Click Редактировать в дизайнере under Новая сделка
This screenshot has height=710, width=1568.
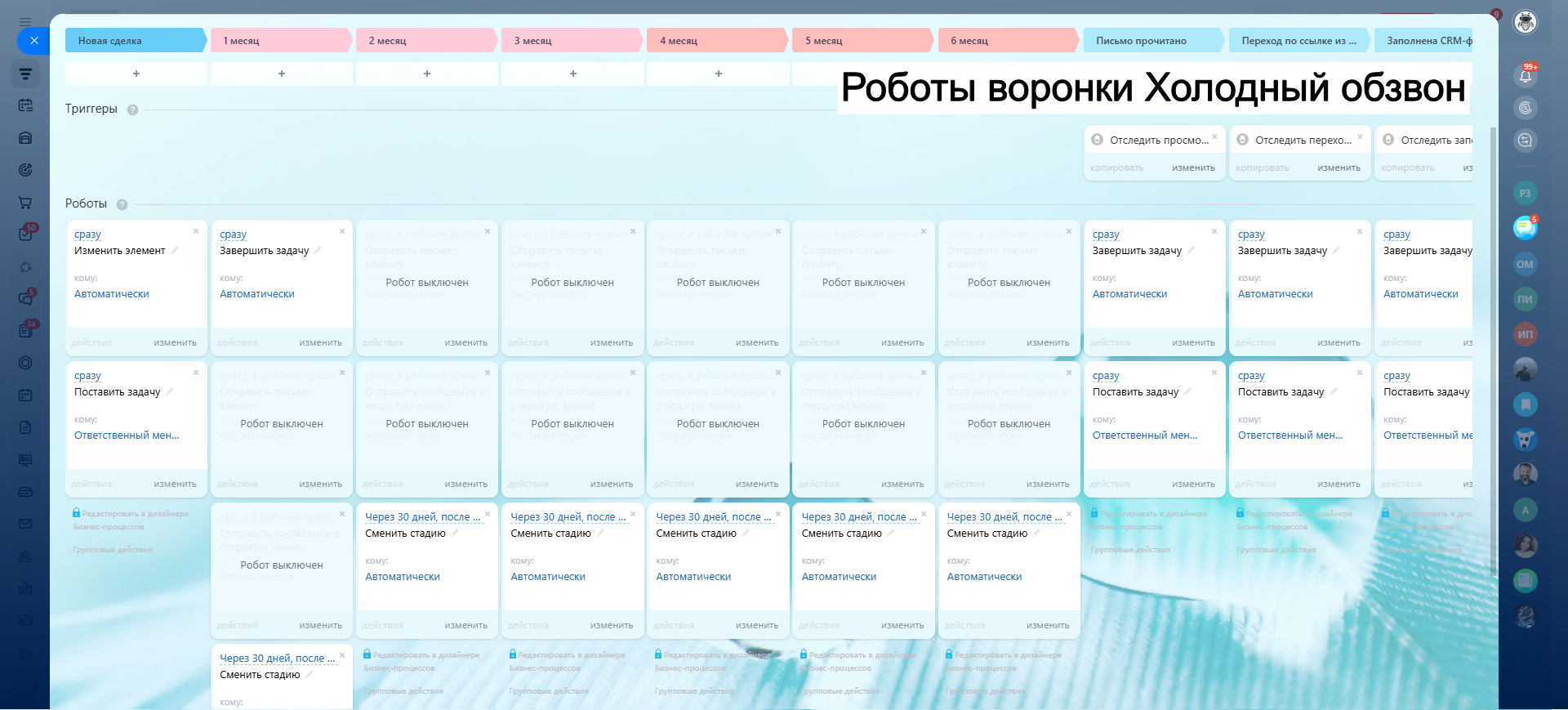[131, 520]
